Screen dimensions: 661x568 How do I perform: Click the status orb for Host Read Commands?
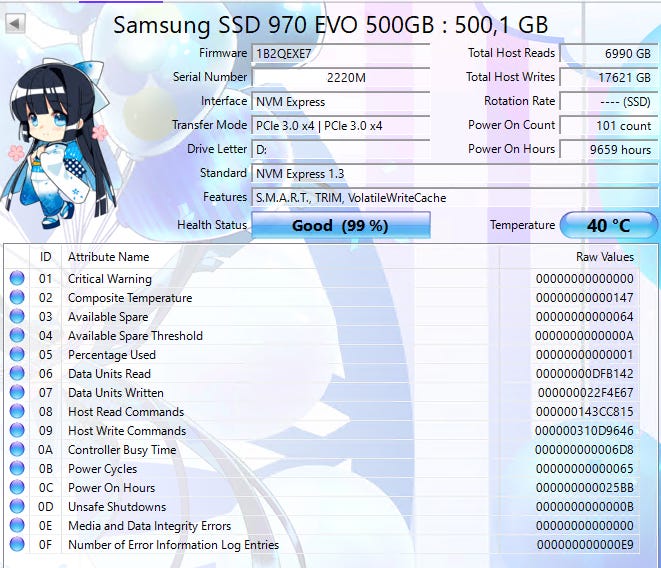point(17,411)
